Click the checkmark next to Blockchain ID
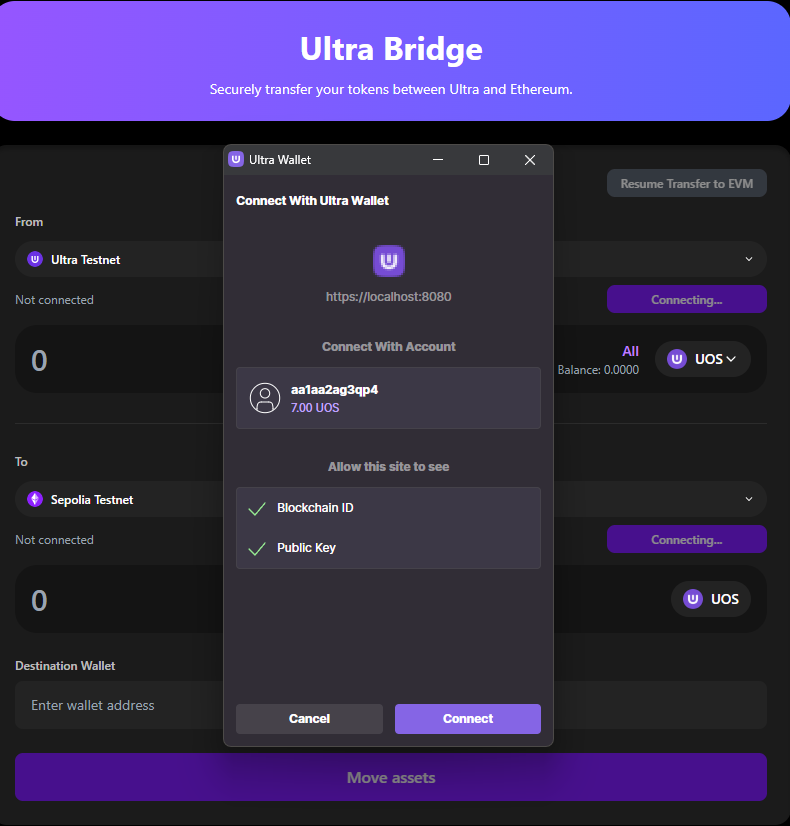This screenshot has width=790, height=826. pos(257,507)
